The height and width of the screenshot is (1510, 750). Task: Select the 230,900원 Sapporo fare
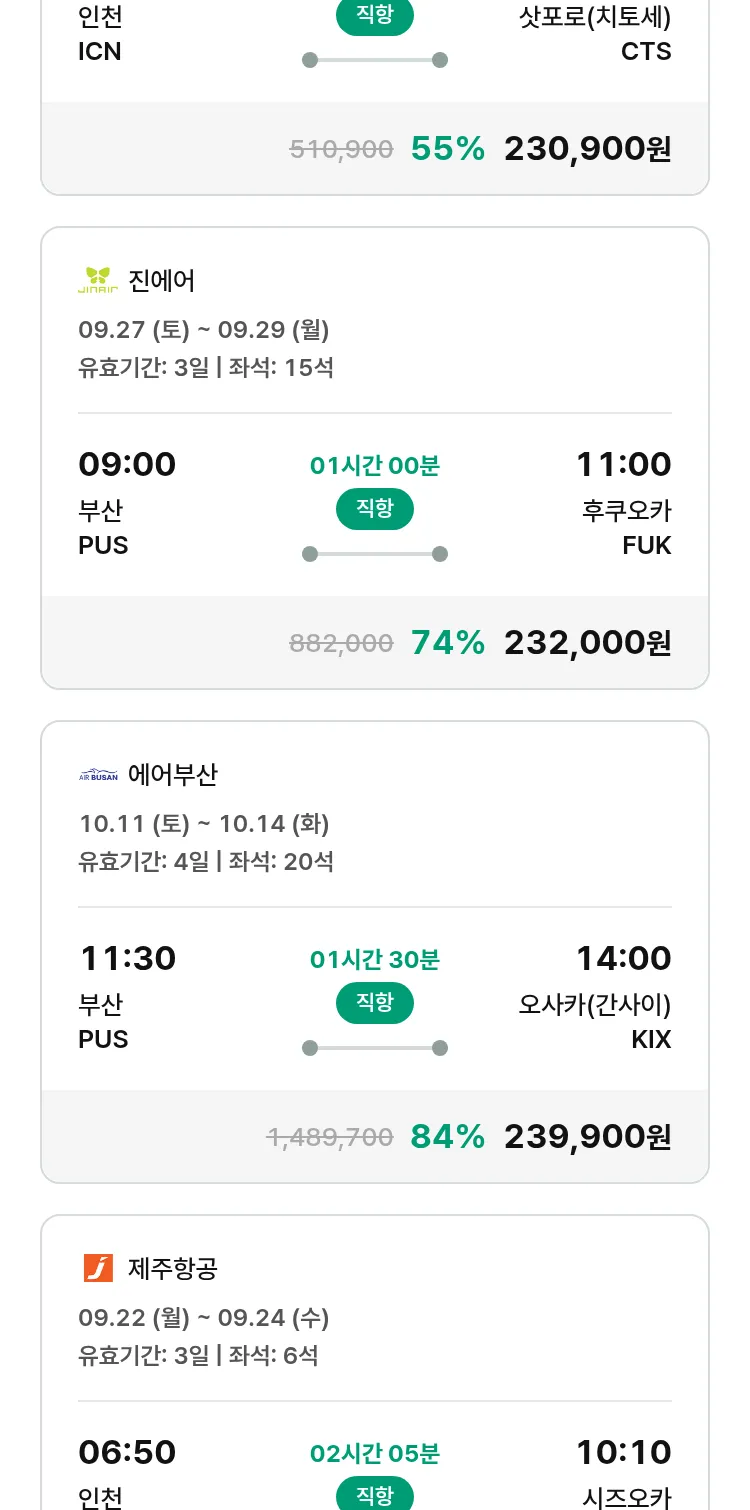587,149
